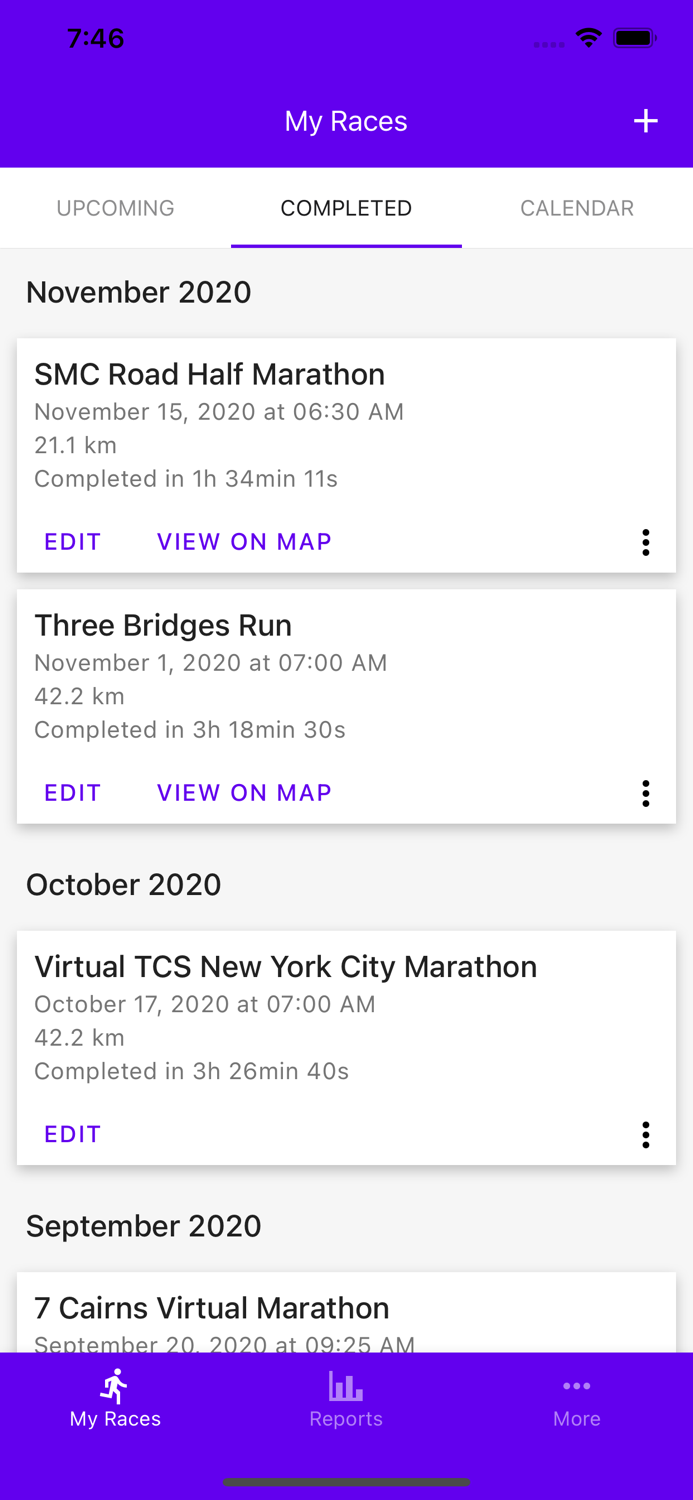693x1500 pixels.
Task: Edit the SMC Road Half Marathon race
Action: click(71, 541)
